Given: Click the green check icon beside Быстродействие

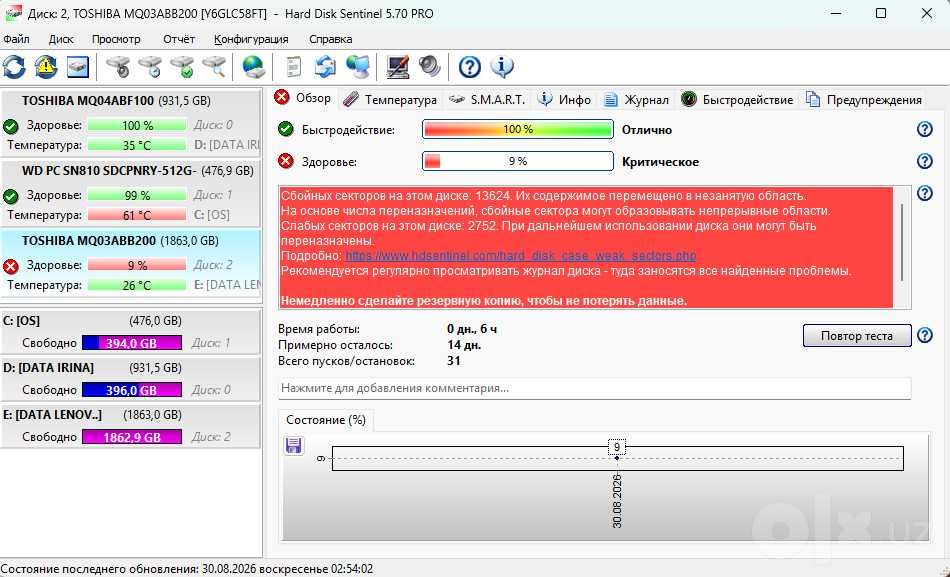Looking at the screenshot, I should point(286,129).
